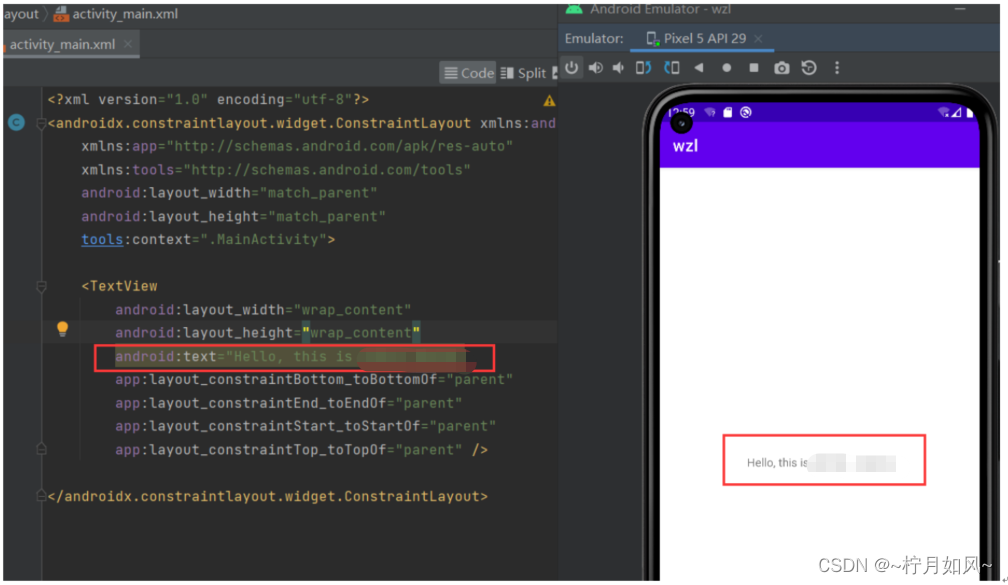
Task: Open emulator extended controls three-dot menu
Action: 837,68
